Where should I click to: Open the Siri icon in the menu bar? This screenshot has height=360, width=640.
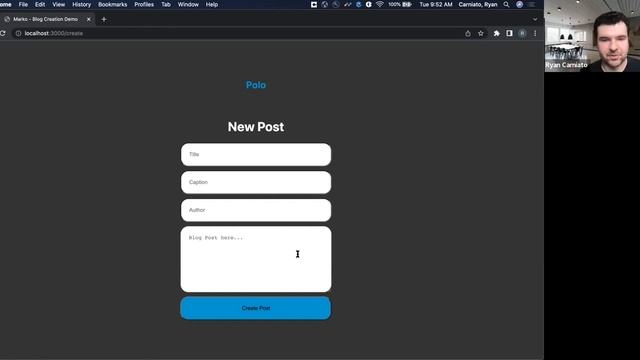click(x=519, y=4)
